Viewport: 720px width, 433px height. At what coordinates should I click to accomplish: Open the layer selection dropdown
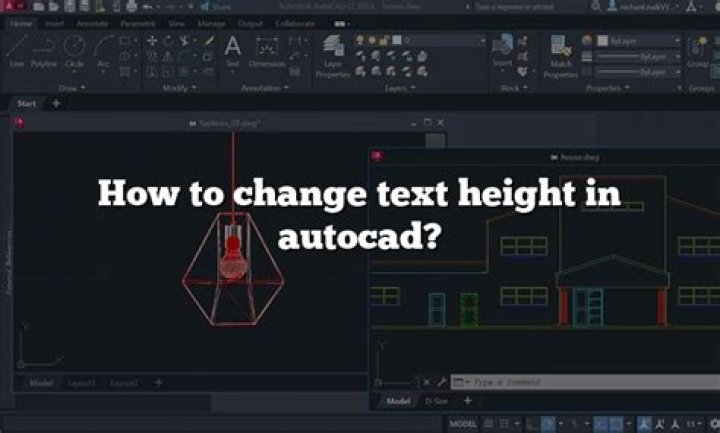[440, 41]
